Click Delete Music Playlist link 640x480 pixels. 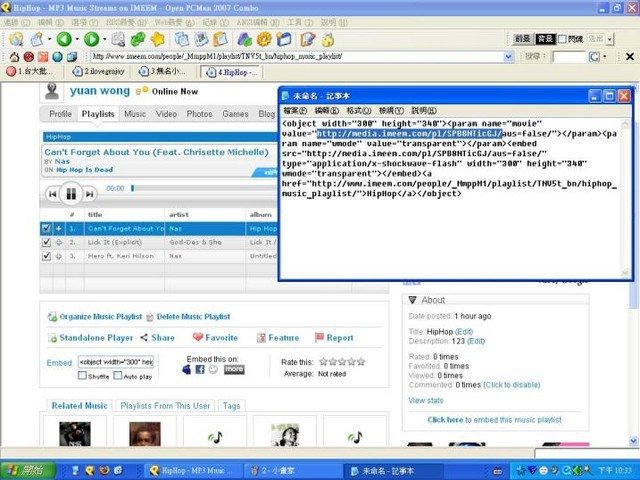[188, 316]
